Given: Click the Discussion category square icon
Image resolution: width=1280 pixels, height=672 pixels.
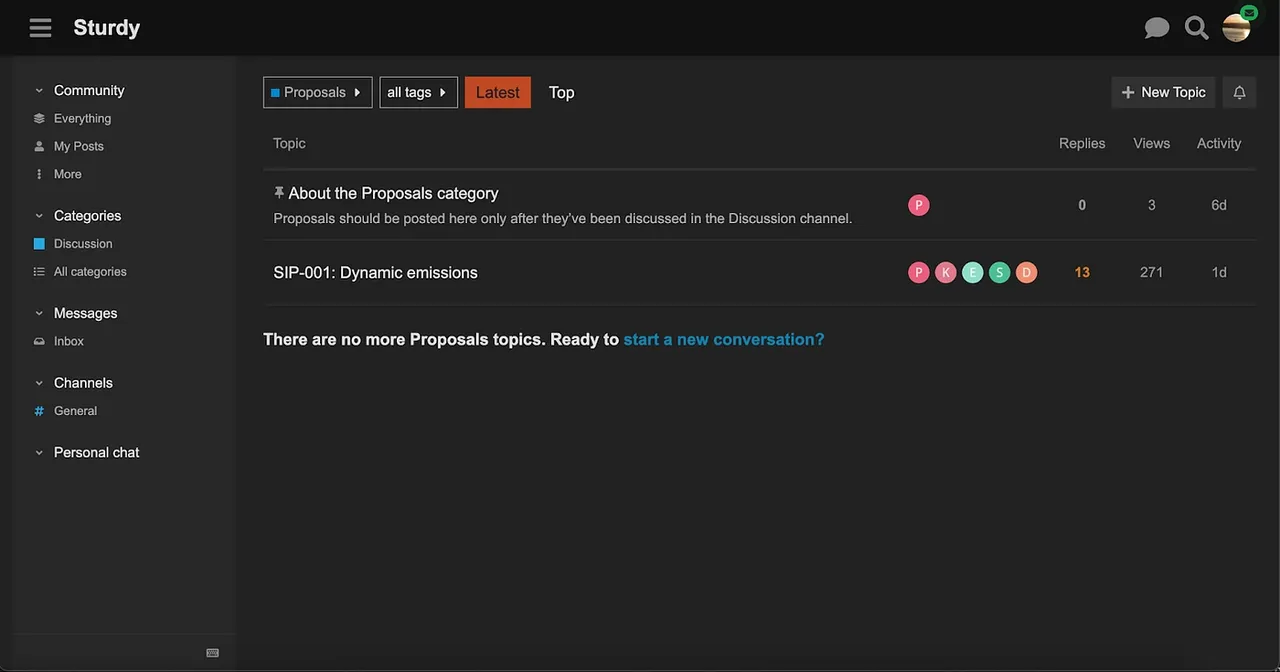Looking at the screenshot, I should [39, 244].
